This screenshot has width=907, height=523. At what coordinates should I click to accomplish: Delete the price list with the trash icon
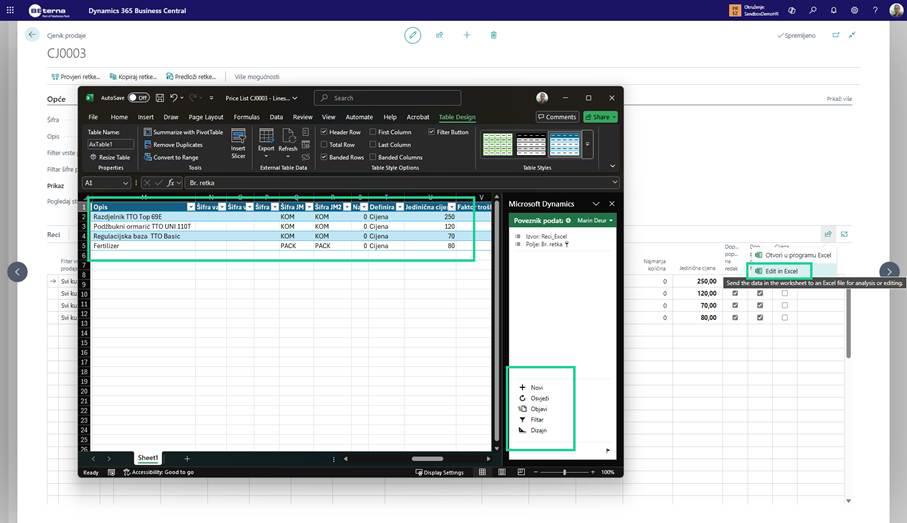(x=493, y=35)
